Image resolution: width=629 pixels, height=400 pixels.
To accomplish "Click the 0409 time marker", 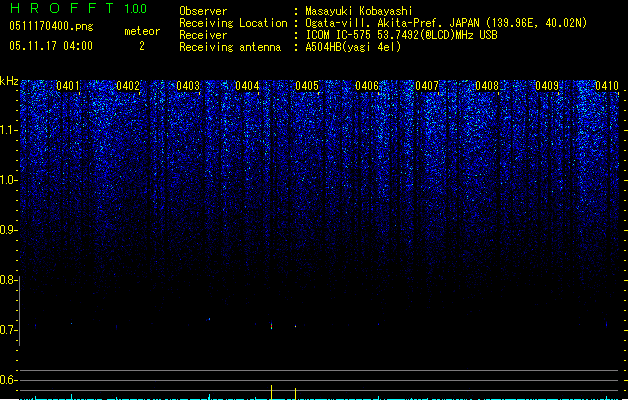I will coord(547,86).
